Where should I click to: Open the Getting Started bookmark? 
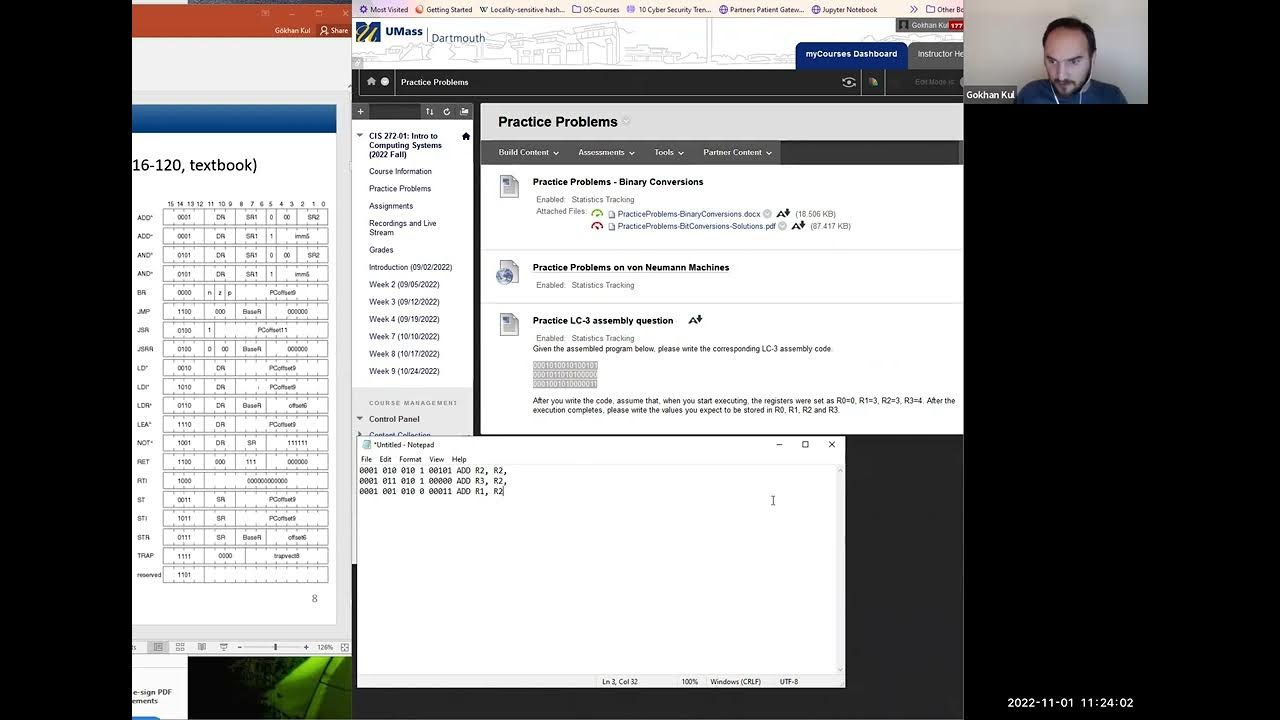443,9
